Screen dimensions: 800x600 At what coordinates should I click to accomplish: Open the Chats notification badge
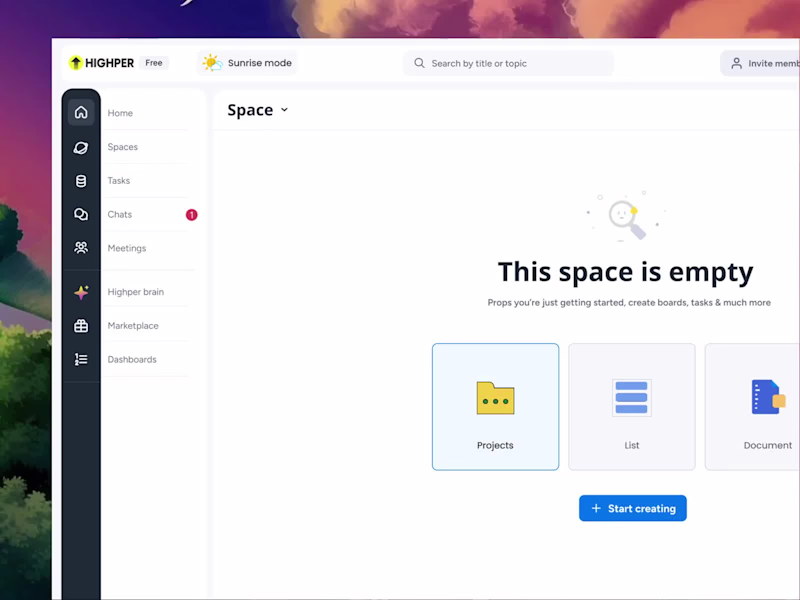click(x=191, y=214)
